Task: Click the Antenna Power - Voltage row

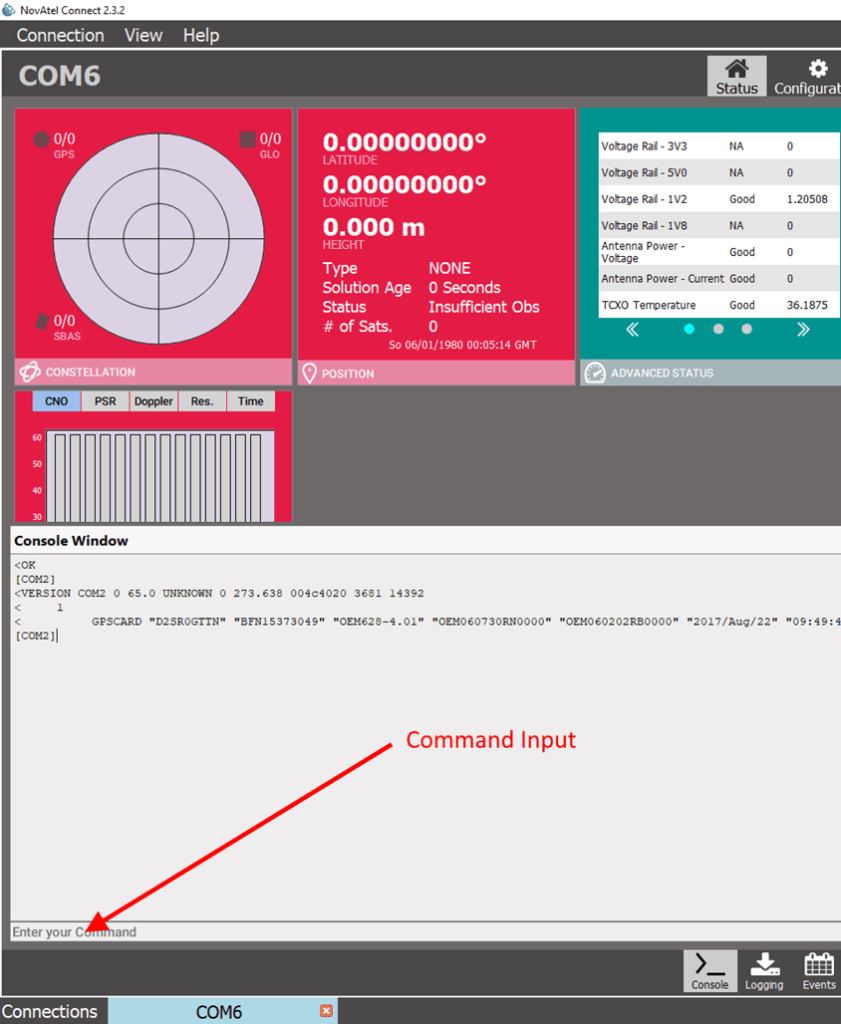Action: click(x=719, y=252)
